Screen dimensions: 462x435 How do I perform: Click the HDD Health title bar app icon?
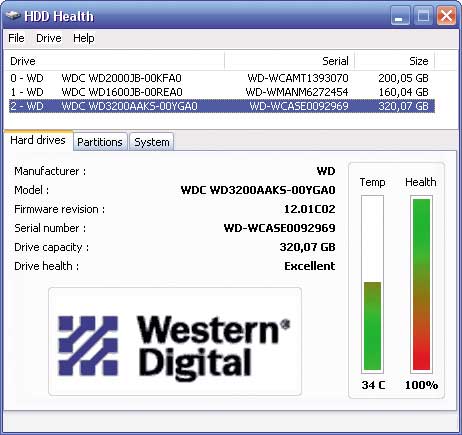point(13,16)
